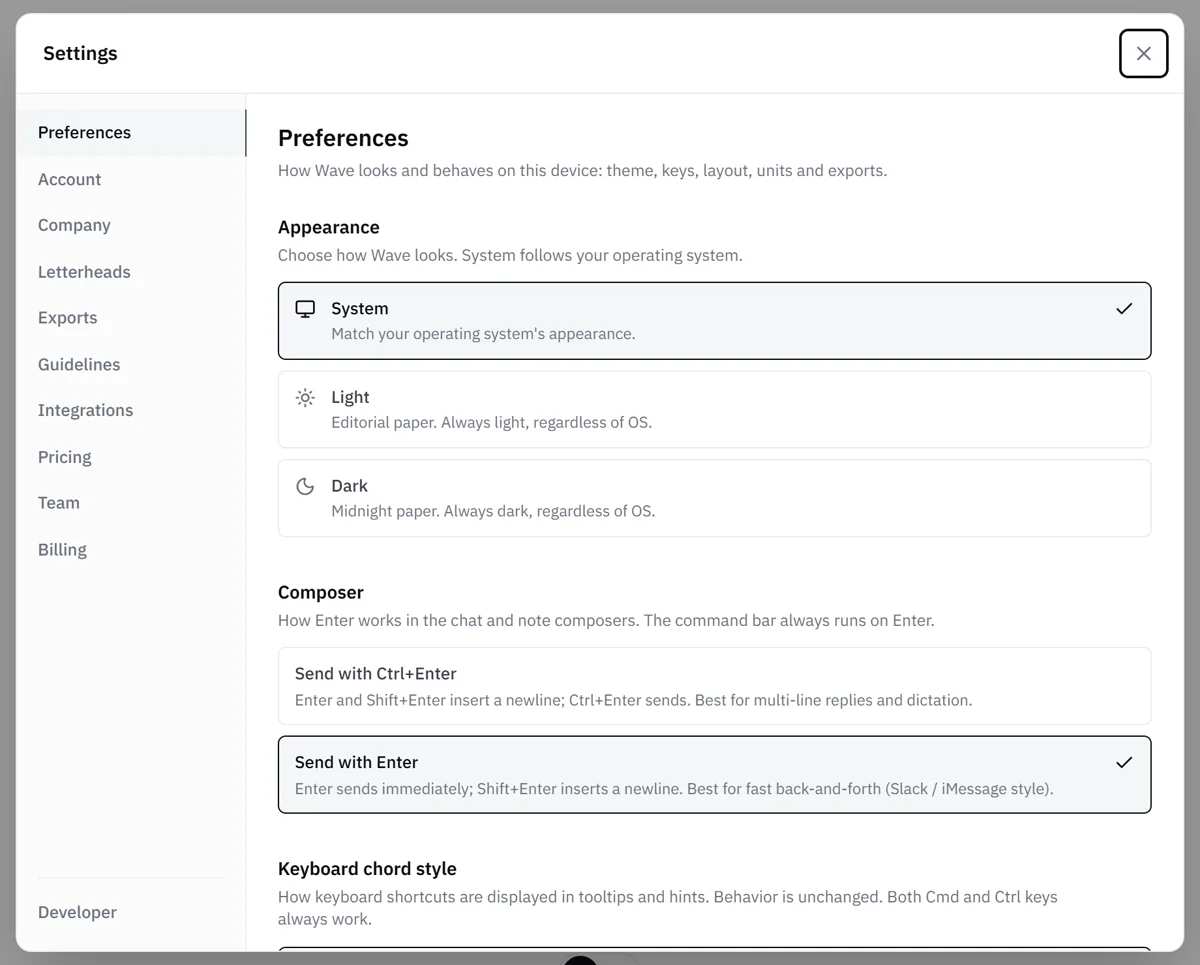Select Send with Enter composer option
The width and height of the screenshot is (1200, 965).
coord(714,775)
